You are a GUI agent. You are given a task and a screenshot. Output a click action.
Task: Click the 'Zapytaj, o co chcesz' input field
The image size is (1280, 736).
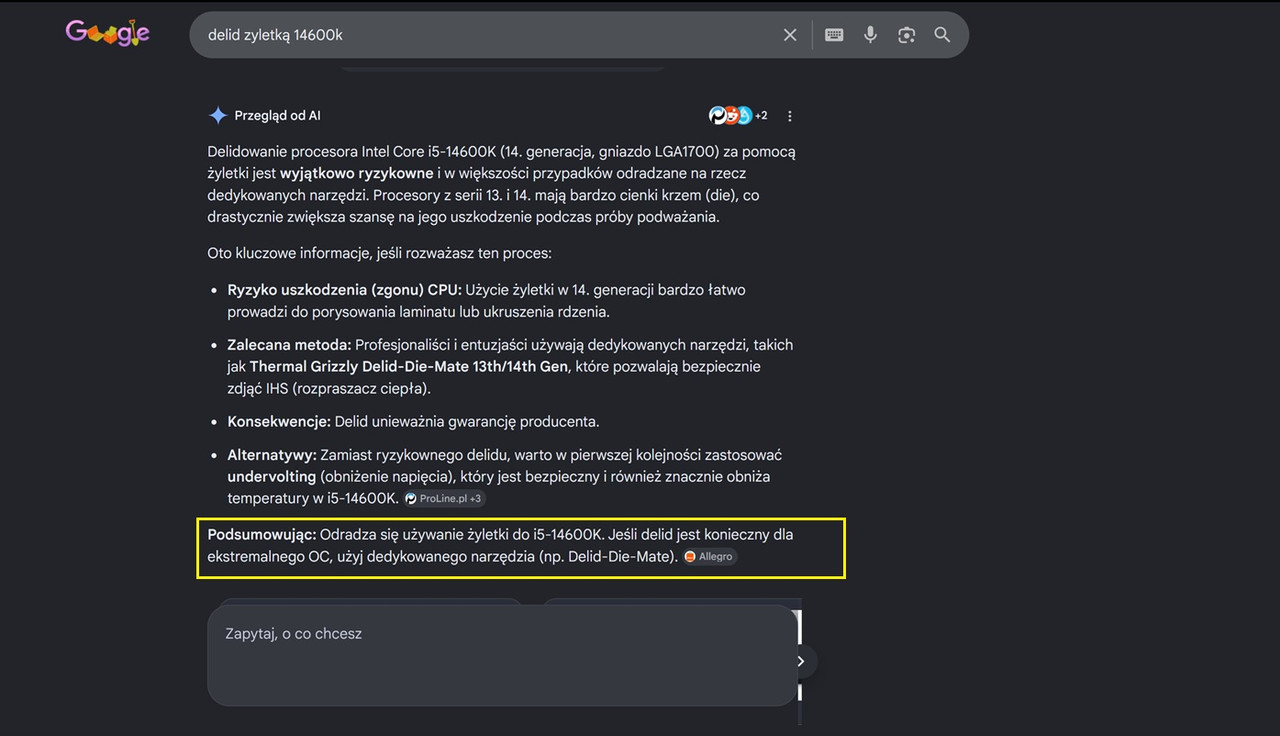[502, 655]
